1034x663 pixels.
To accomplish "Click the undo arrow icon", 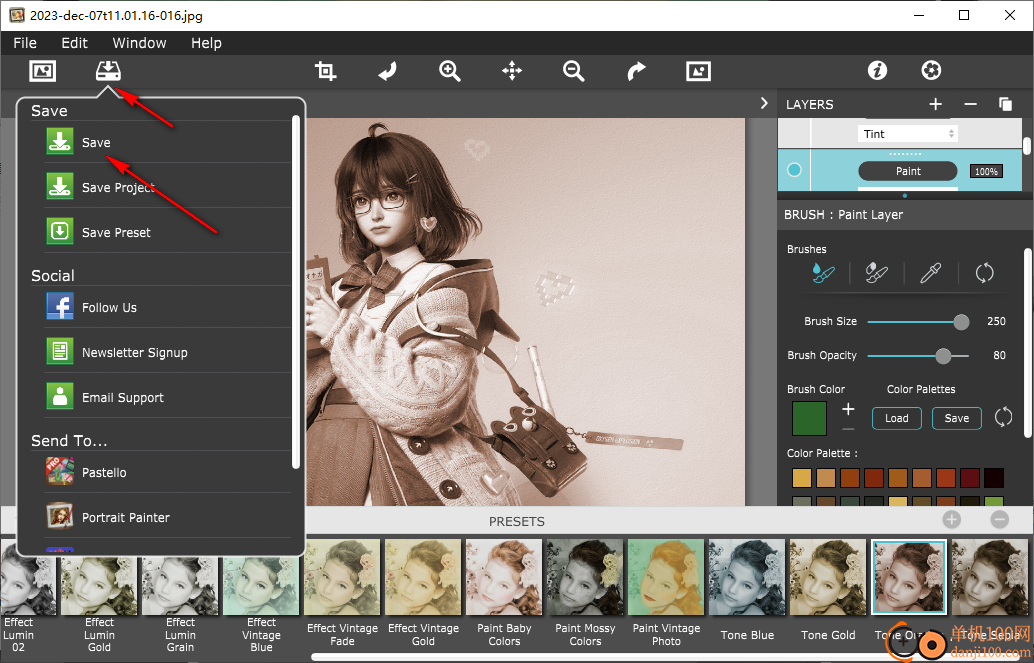I will click(x=388, y=71).
